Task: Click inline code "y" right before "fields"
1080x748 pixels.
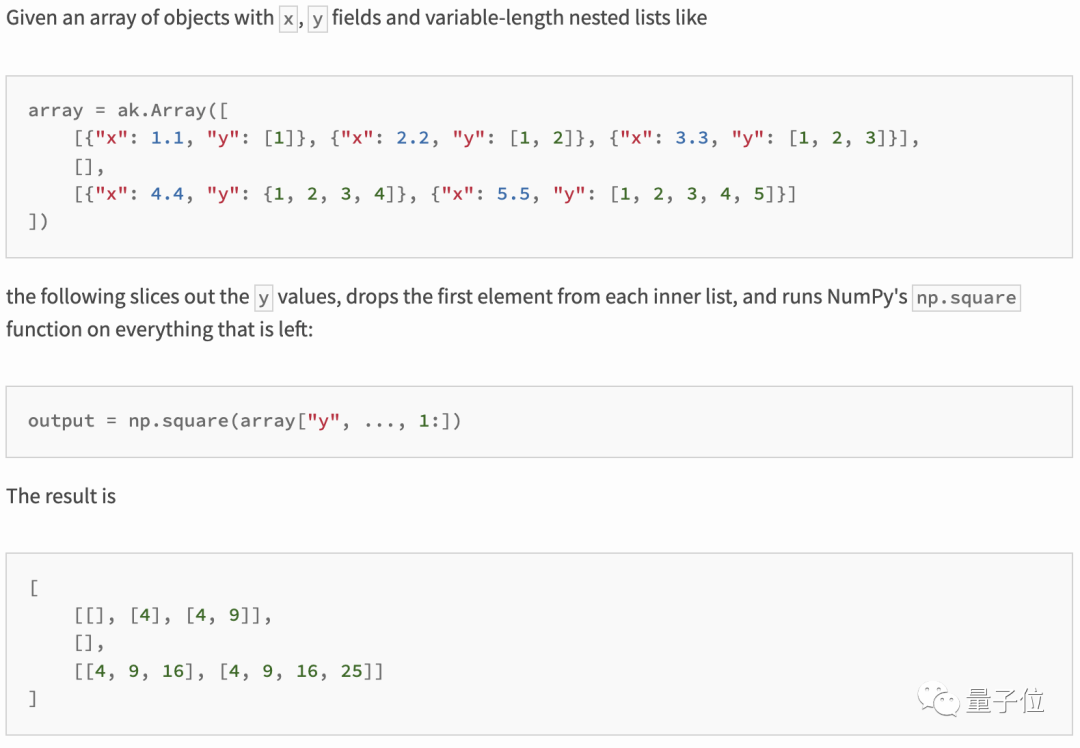Action: click(x=318, y=19)
